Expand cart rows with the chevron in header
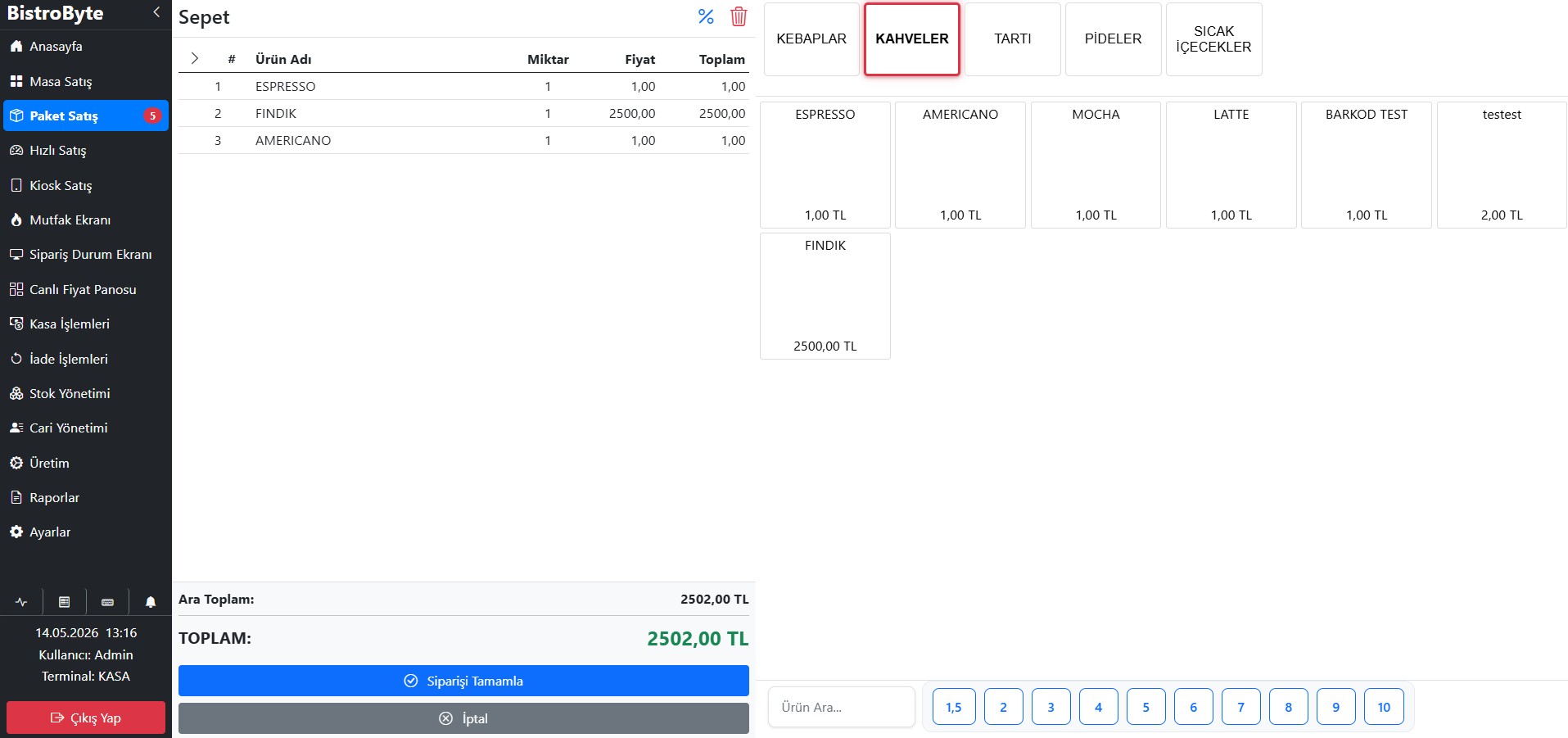 (195, 58)
